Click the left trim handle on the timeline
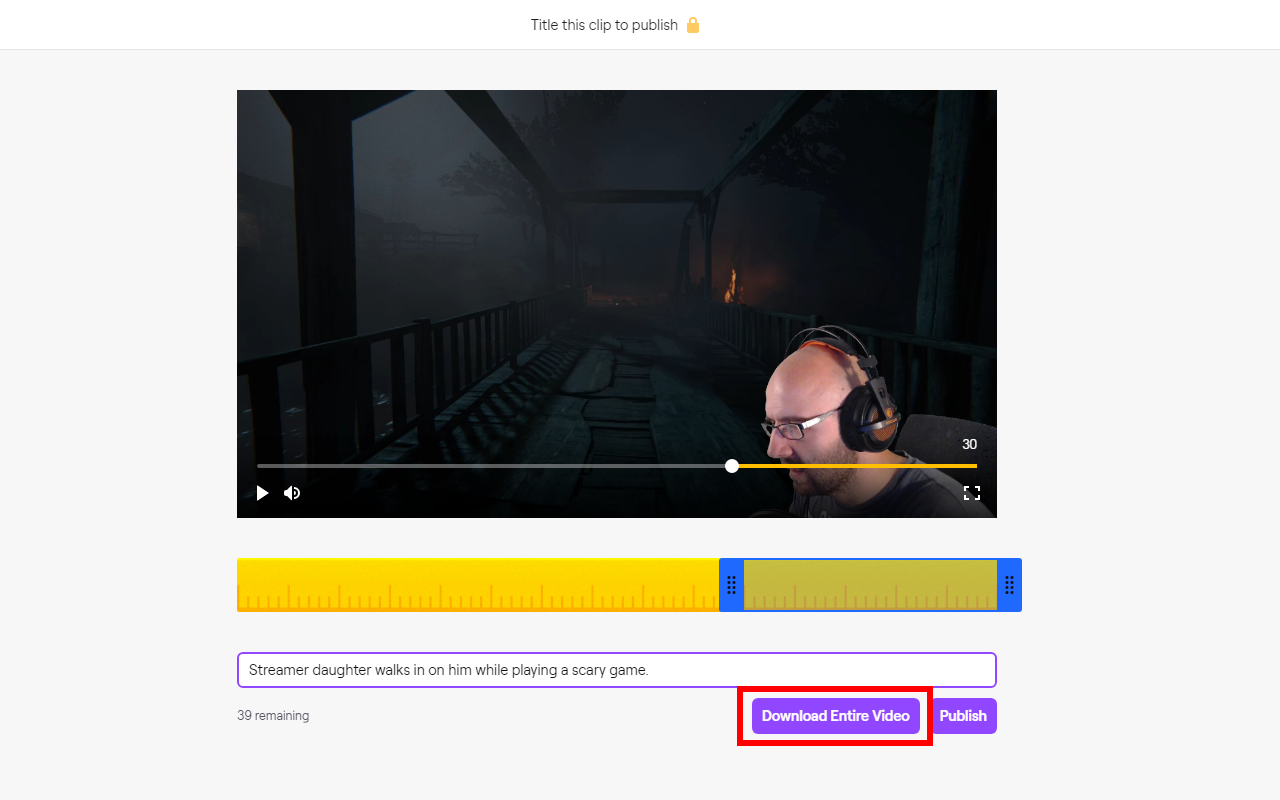This screenshot has height=800, width=1280. pos(731,585)
